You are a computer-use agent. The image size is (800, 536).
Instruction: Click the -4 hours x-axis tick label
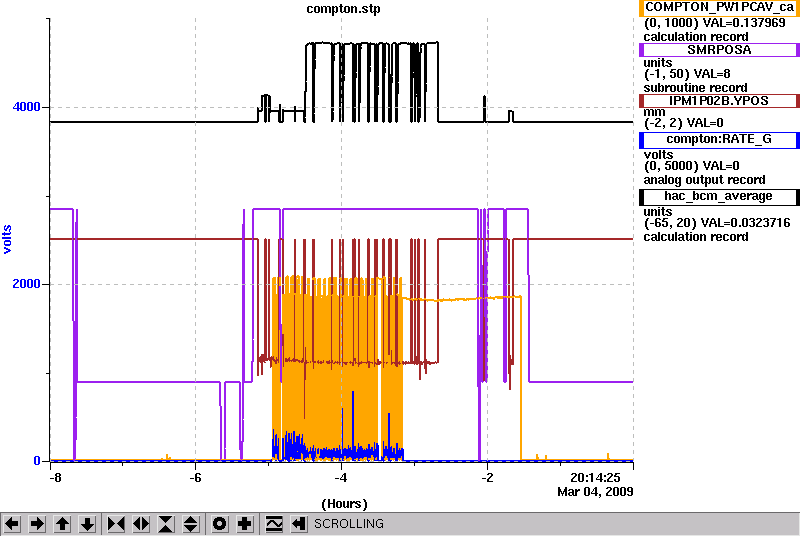341,478
